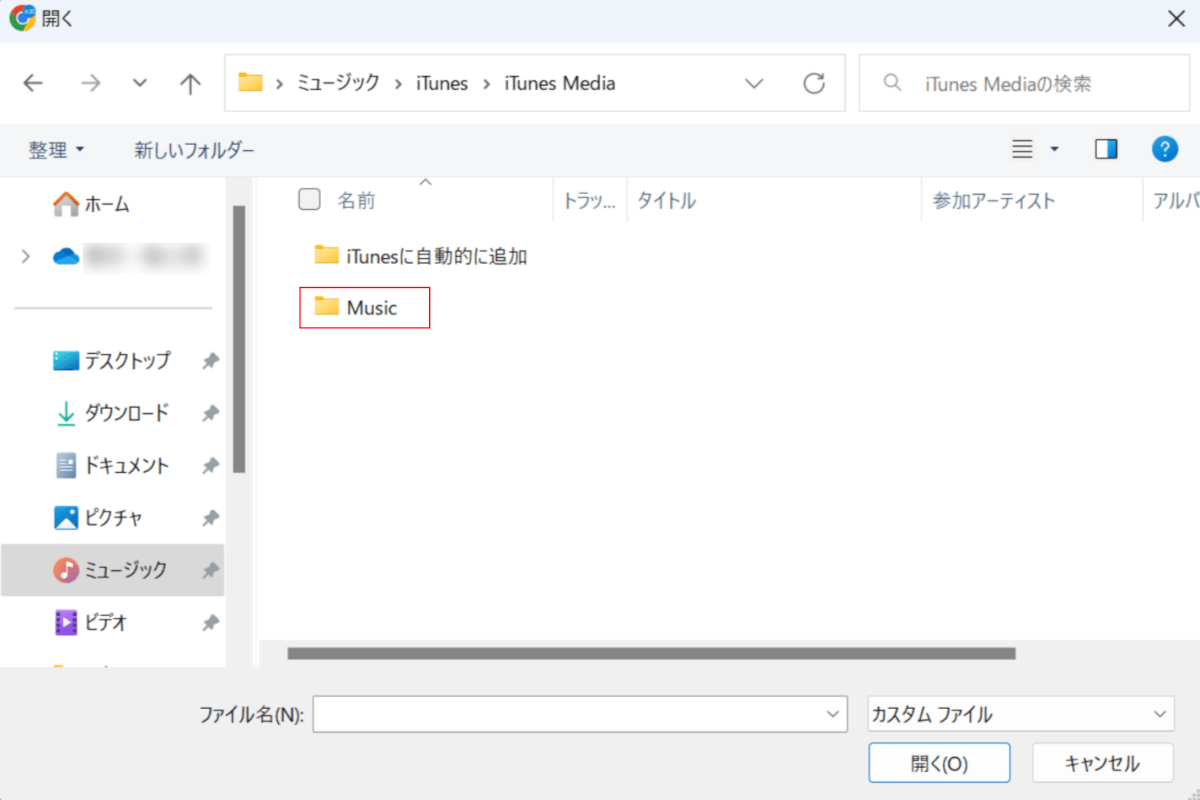This screenshot has width=1200, height=800.
Task: Click the pin icon beside ドキュメント
Action: click(x=210, y=466)
